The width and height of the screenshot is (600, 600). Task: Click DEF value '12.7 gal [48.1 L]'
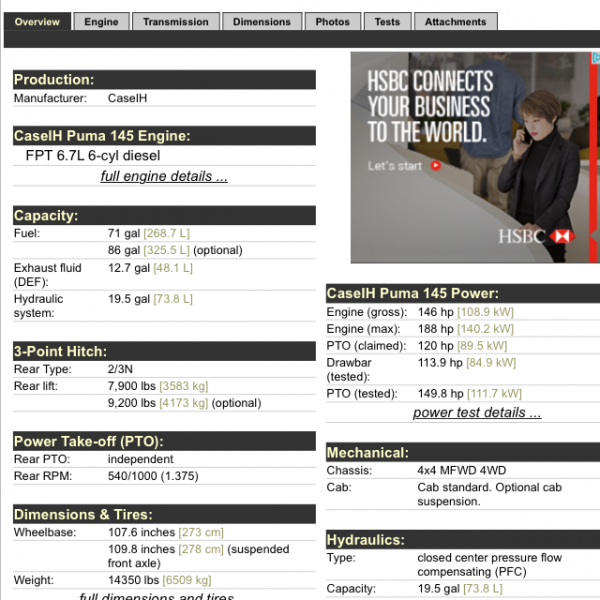(150, 268)
